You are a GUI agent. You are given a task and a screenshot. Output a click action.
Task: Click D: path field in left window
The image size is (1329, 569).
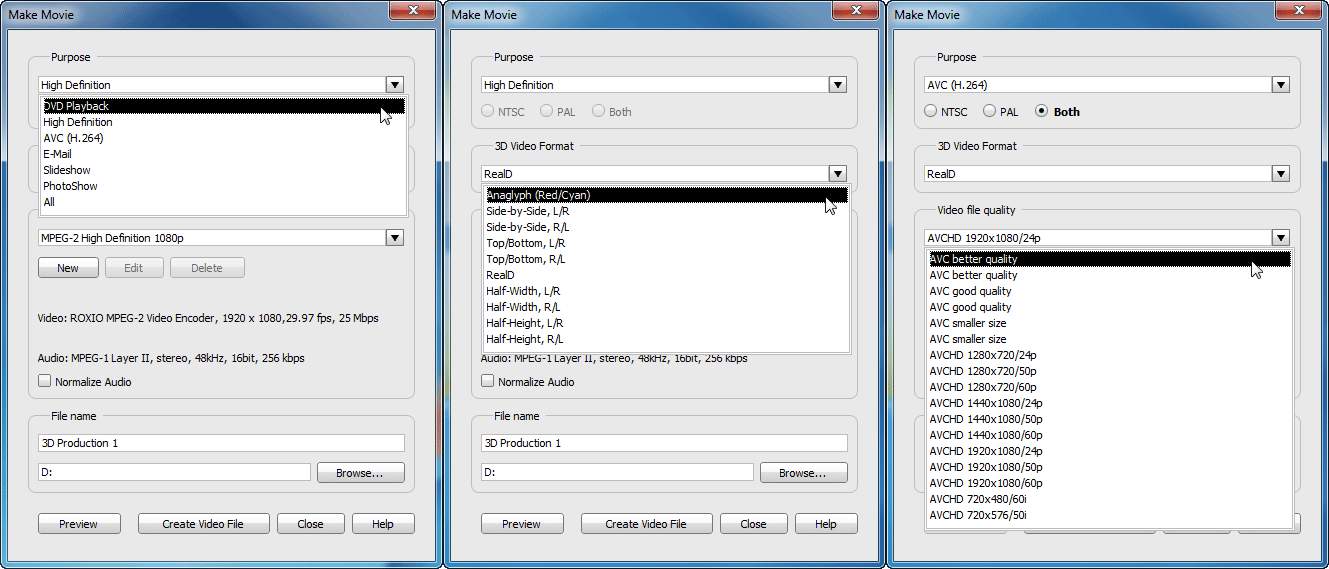click(174, 472)
